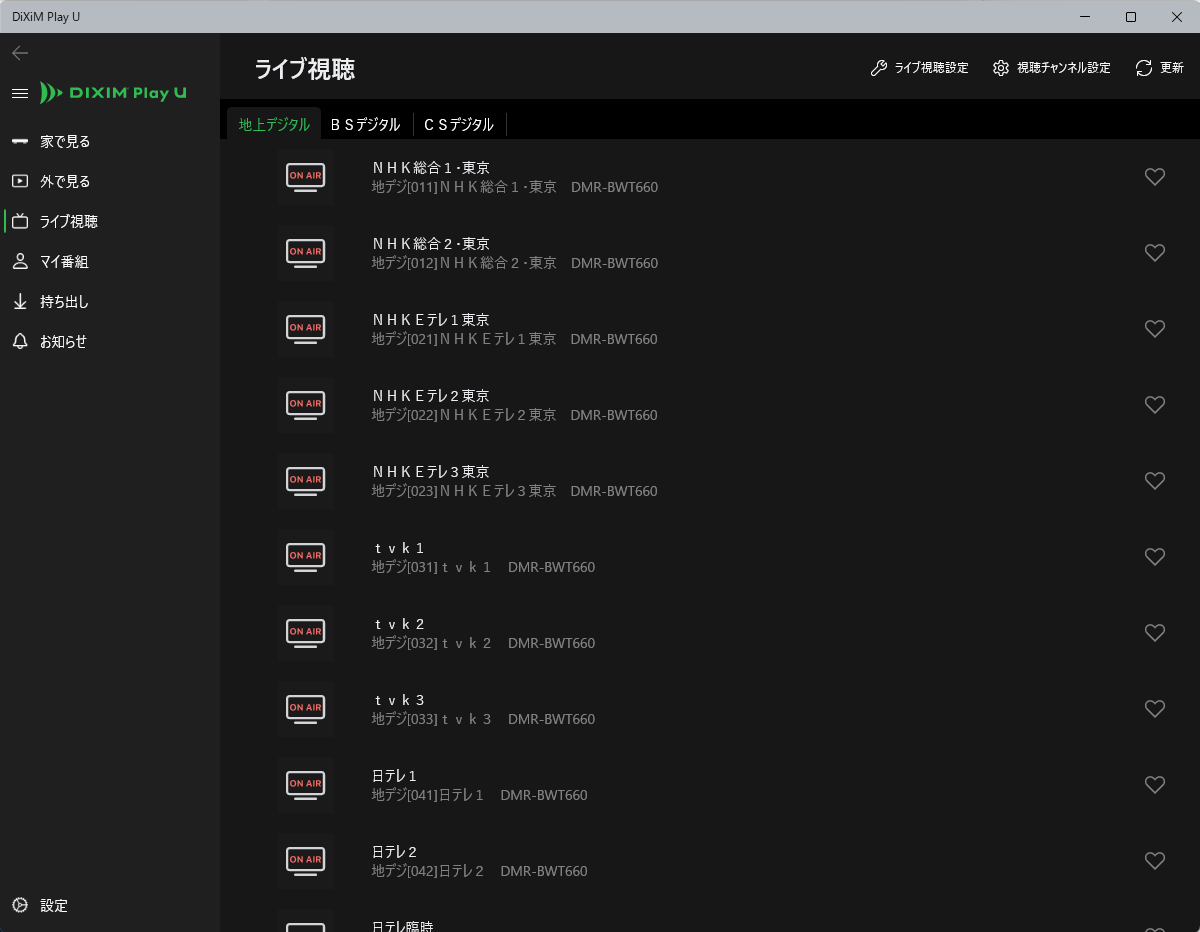Image resolution: width=1200 pixels, height=932 pixels.
Task: Open ライブ視聴設定 wrench icon
Action: tap(879, 68)
